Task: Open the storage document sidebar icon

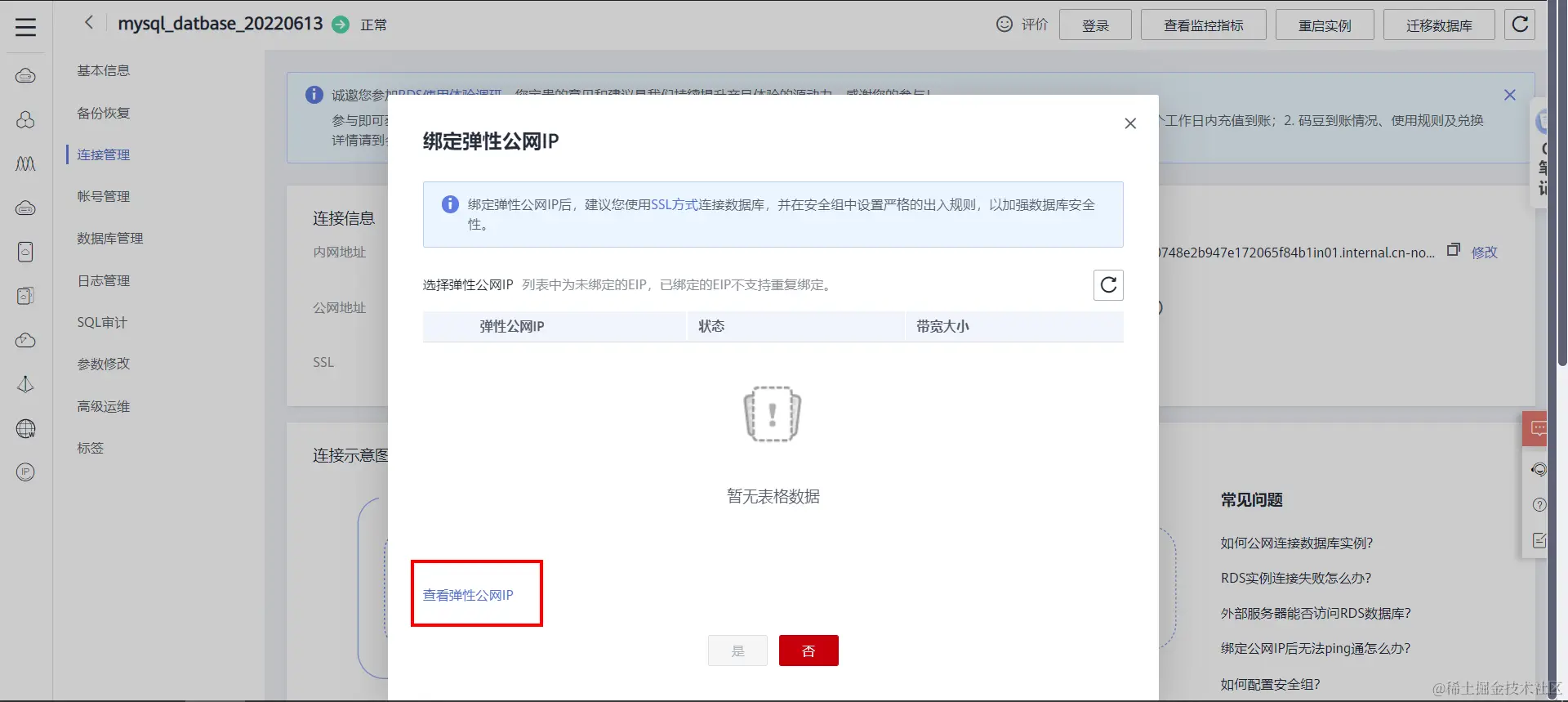Action: click(x=26, y=252)
